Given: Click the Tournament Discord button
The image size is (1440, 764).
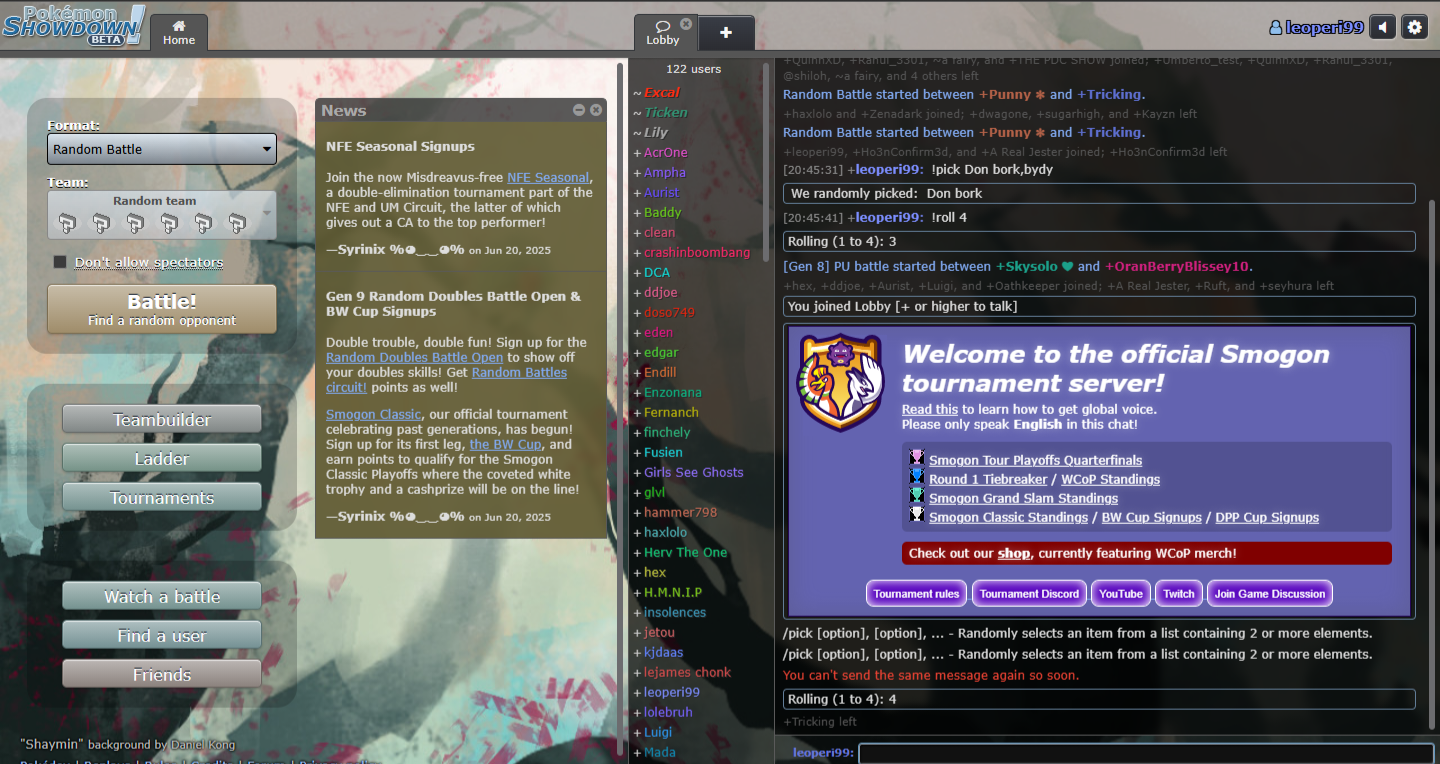Looking at the screenshot, I should pos(1029,593).
